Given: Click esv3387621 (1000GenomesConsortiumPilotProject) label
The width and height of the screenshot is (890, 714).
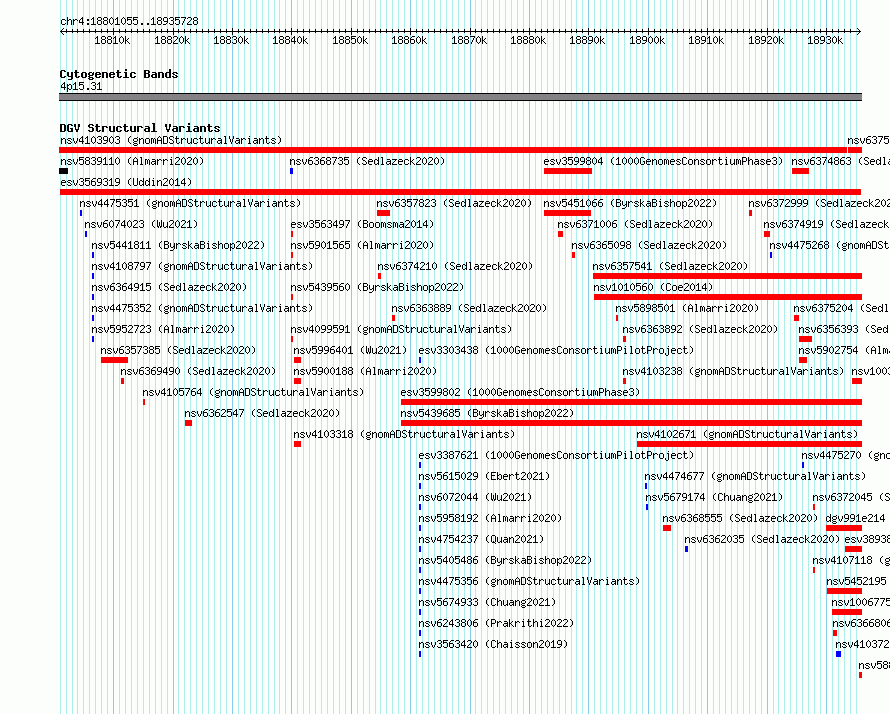Looking at the screenshot, I should click(556, 455).
